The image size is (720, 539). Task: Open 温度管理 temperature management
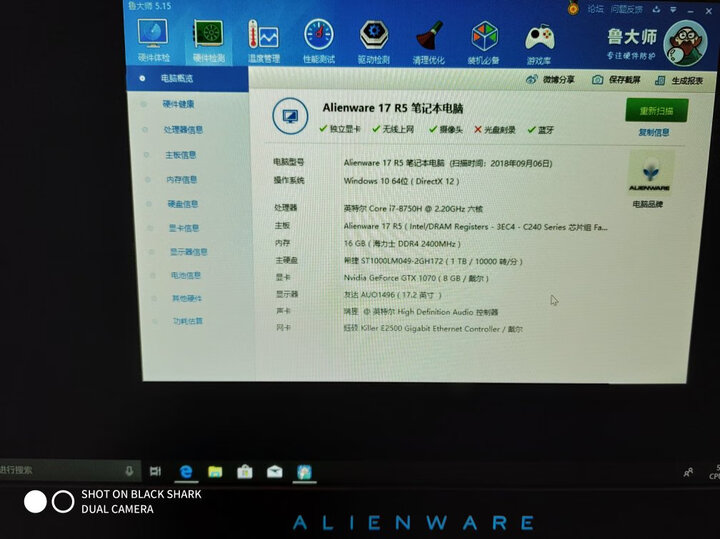coord(264,42)
